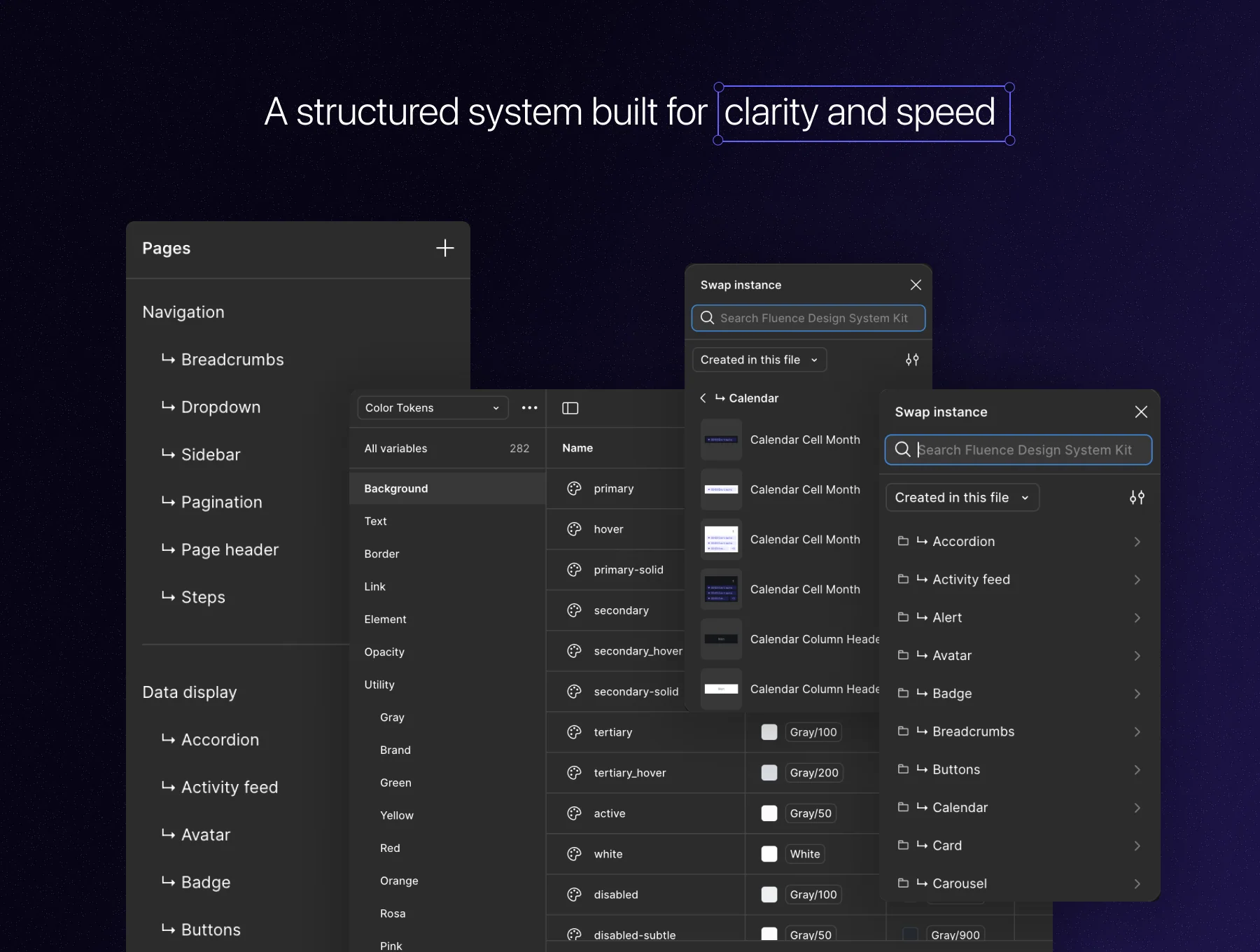Add a new page with plus icon
This screenshot has width=1260, height=952.
[445, 248]
